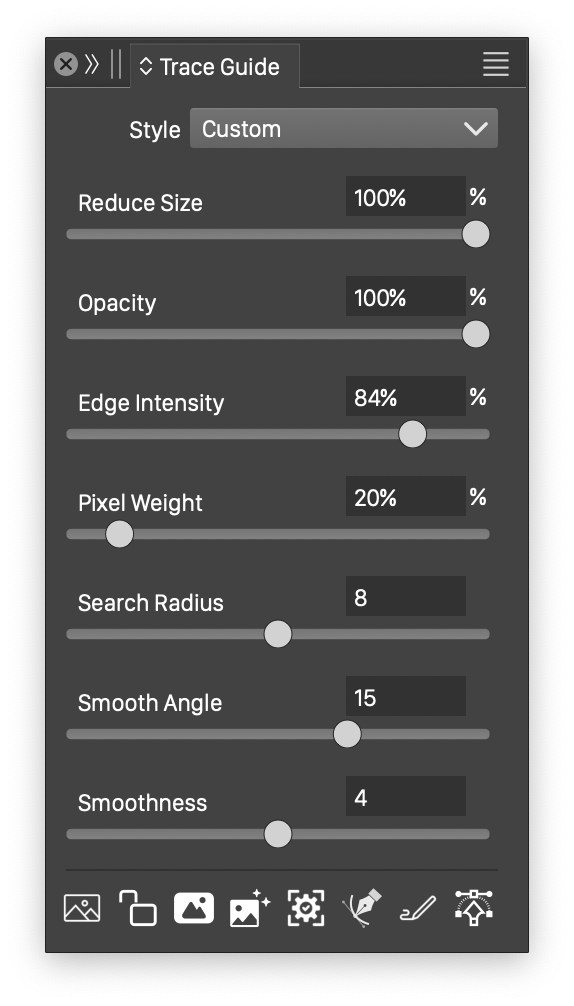Image resolution: width=574 pixels, height=1006 pixels.
Task: Click the Pixel Weight value field
Action: [x=406, y=497]
